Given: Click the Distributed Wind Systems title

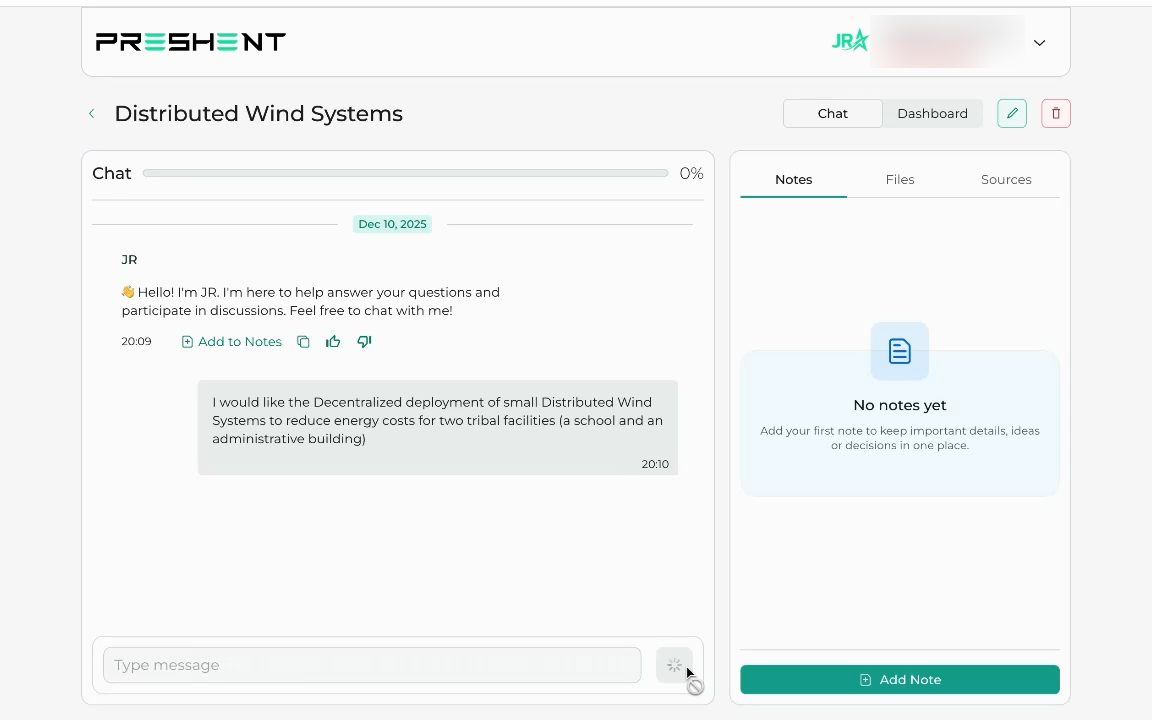Looking at the screenshot, I should (x=259, y=114).
